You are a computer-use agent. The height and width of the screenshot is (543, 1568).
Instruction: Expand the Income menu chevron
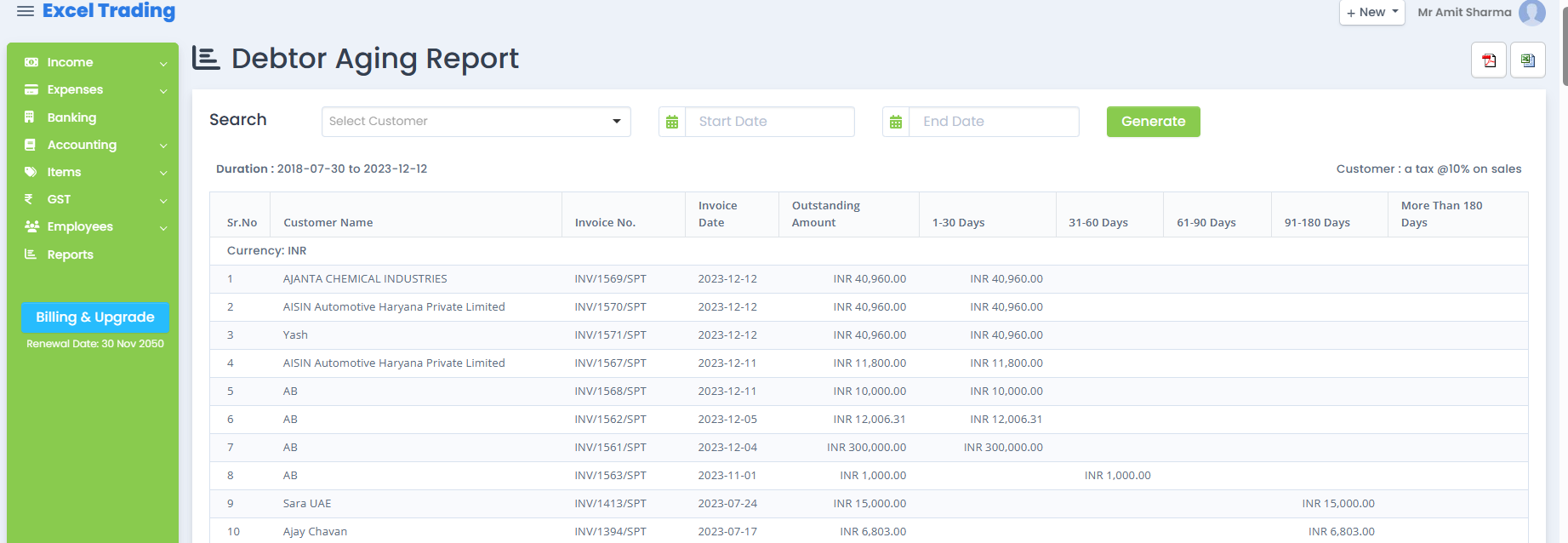tap(163, 63)
